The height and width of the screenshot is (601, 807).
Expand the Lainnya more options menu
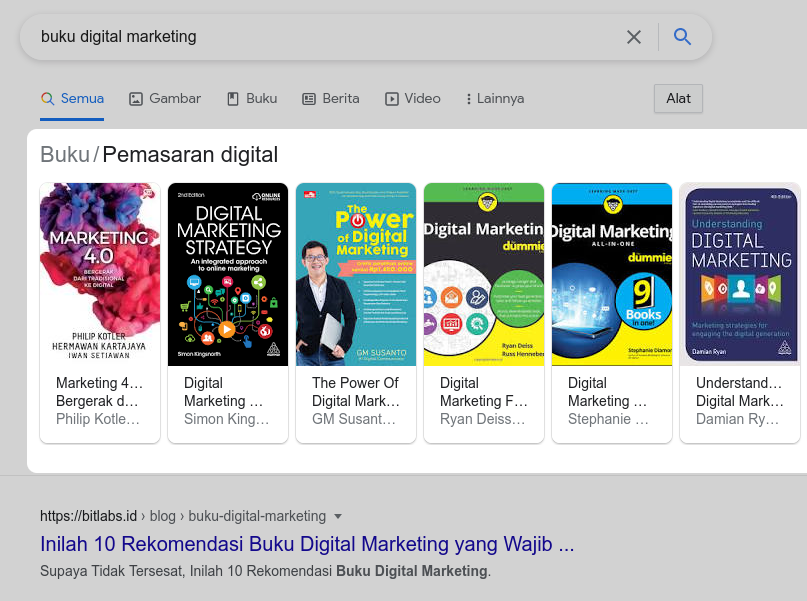coord(494,98)
